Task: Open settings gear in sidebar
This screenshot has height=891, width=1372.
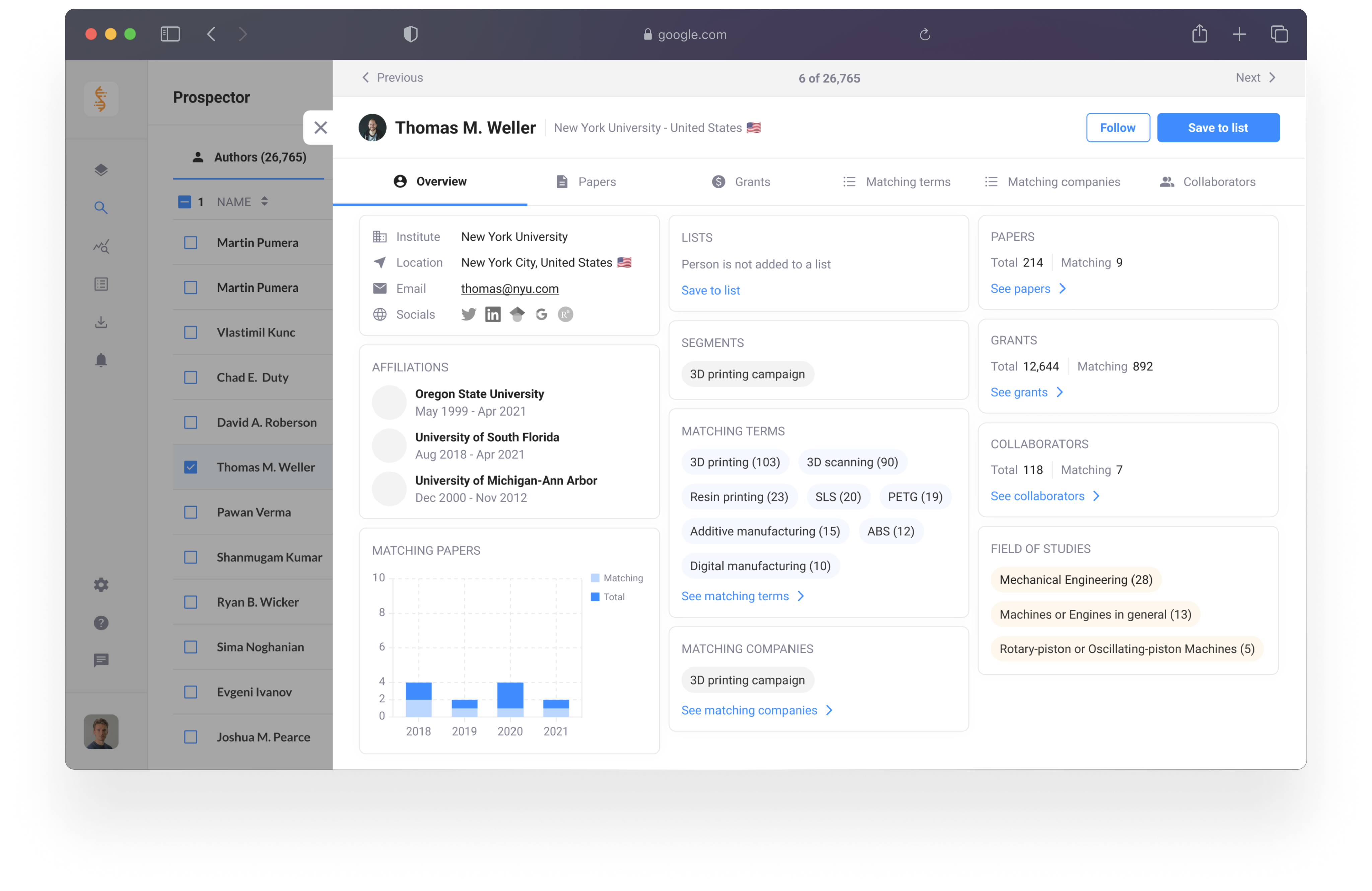Action: pyautogui.click(x=101, y=585)
